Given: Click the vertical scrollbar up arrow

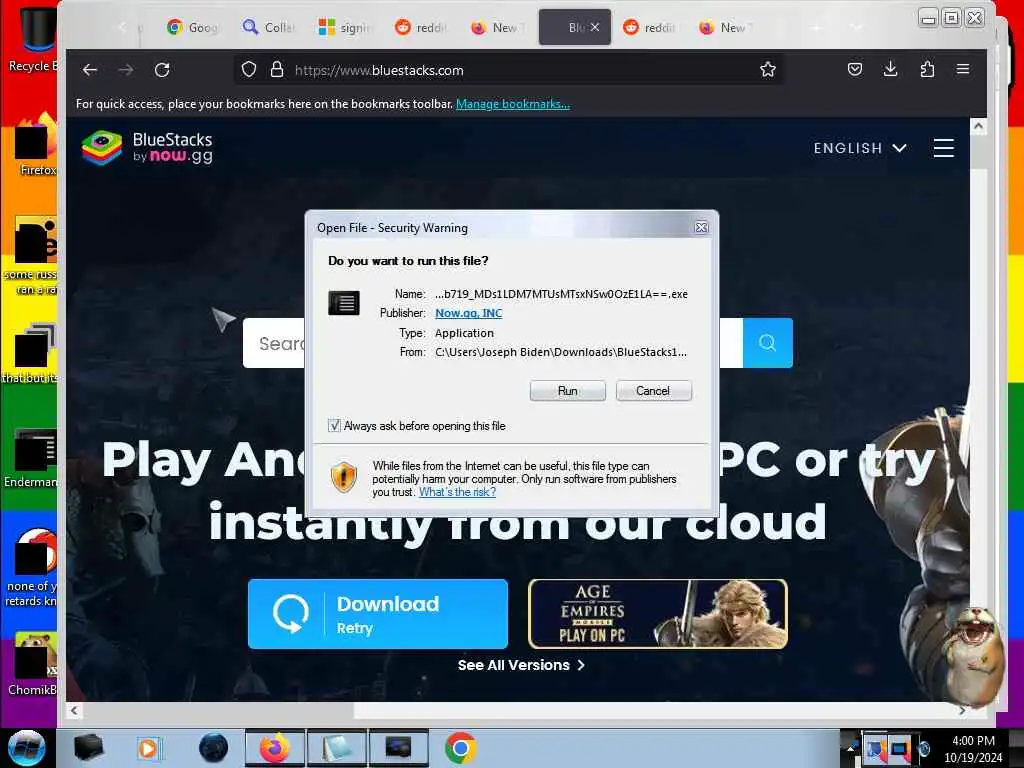Looking at the screenshot, I should pyautogui.click(x=978, y=126).
